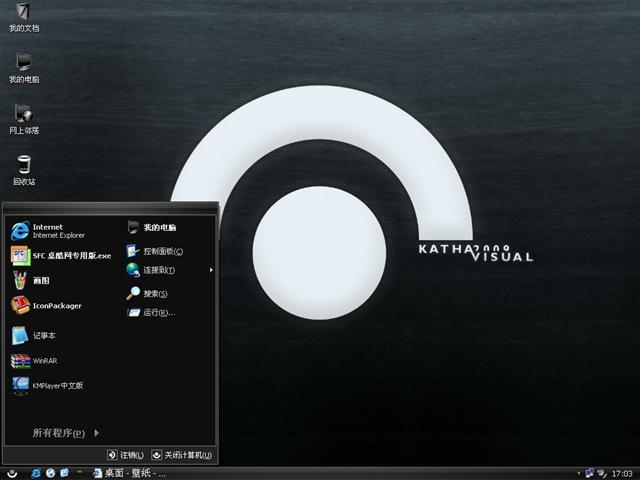Image resolution: width=640 pixels, height=480 pixels.
Task: Expand hidden system tray icons arrow
Action: point(578,472)
